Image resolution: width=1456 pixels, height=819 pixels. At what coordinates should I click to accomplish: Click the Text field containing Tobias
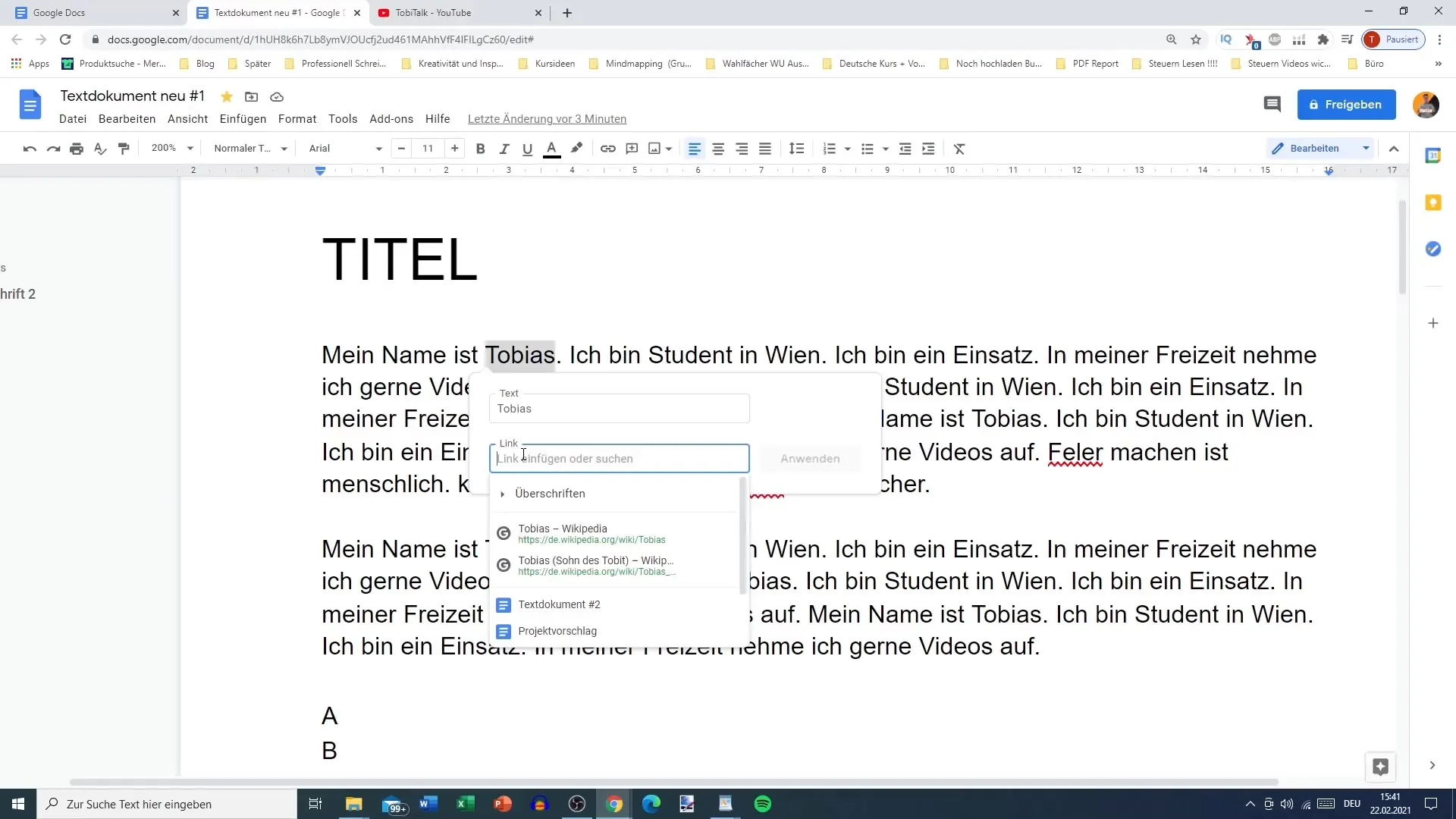coord(620,409)
